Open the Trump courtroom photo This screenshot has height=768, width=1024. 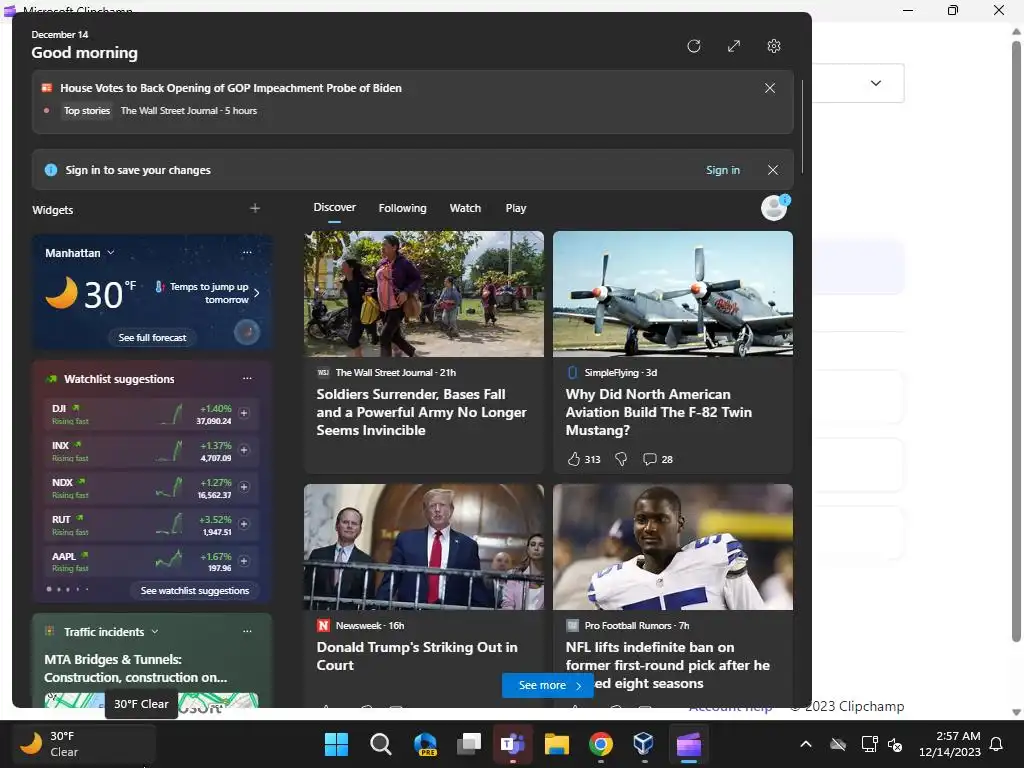(424, 547)
